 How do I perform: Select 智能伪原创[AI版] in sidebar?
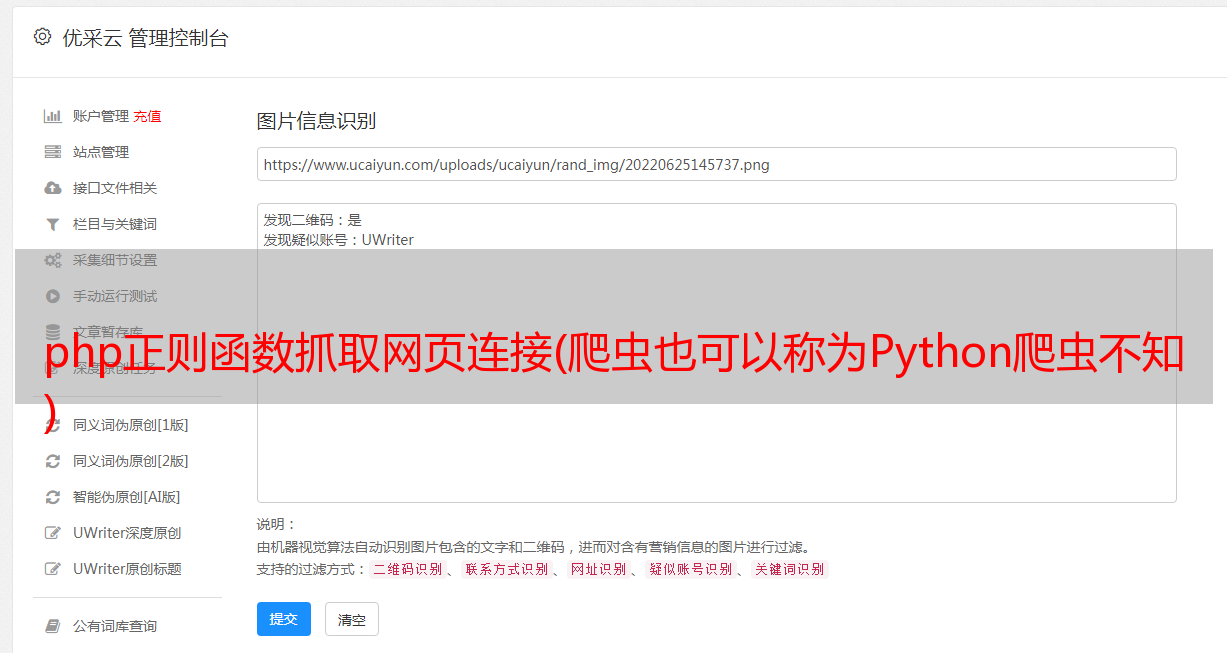coord(127,497)
